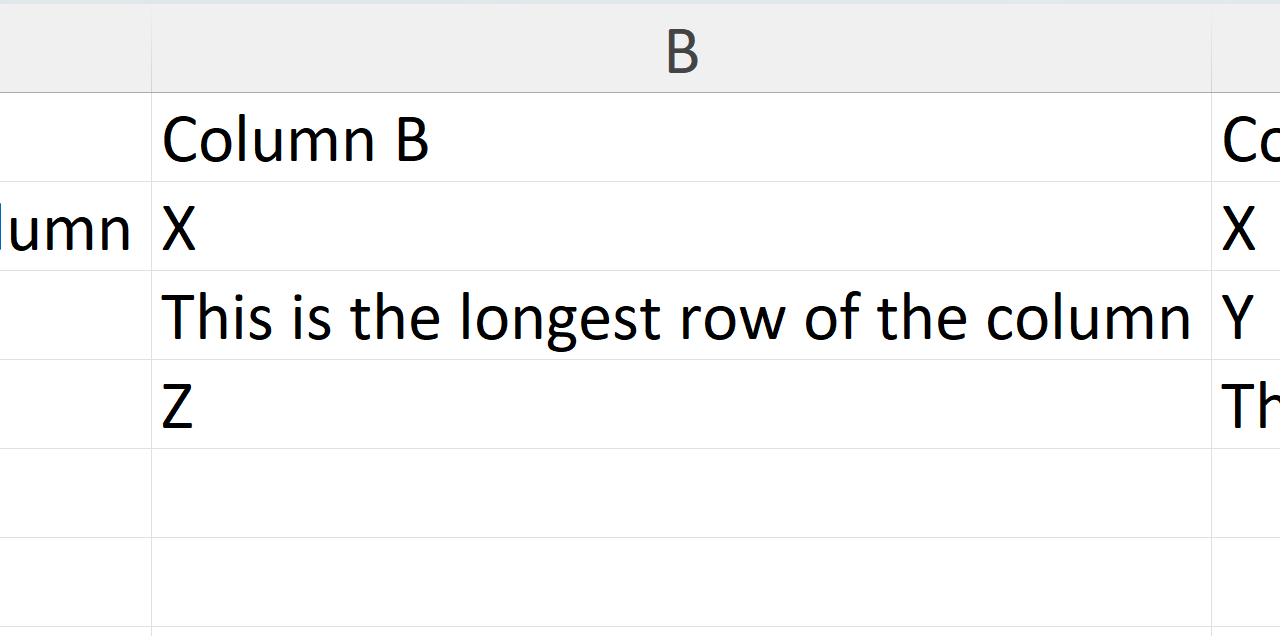Click the empty cell two rows below Z

click(x=681, y=582)
